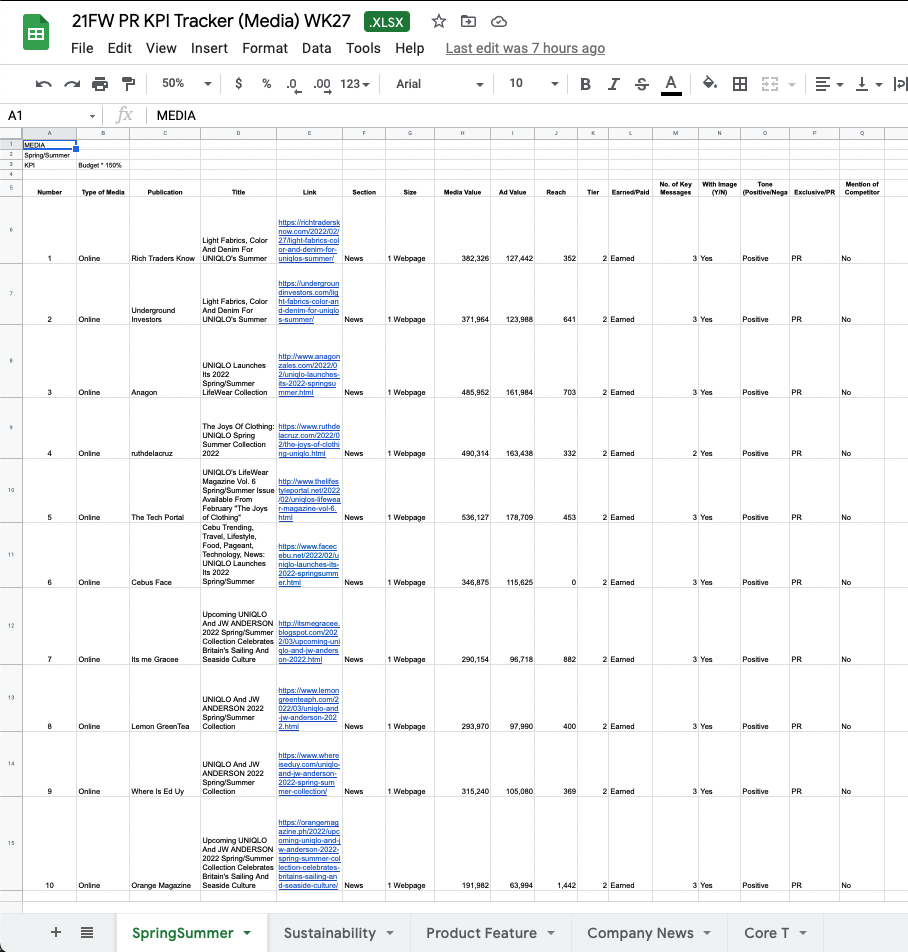Open the Arial font dropdown
This screenshot has height=952, width=908.
click(x=439, y=84)
